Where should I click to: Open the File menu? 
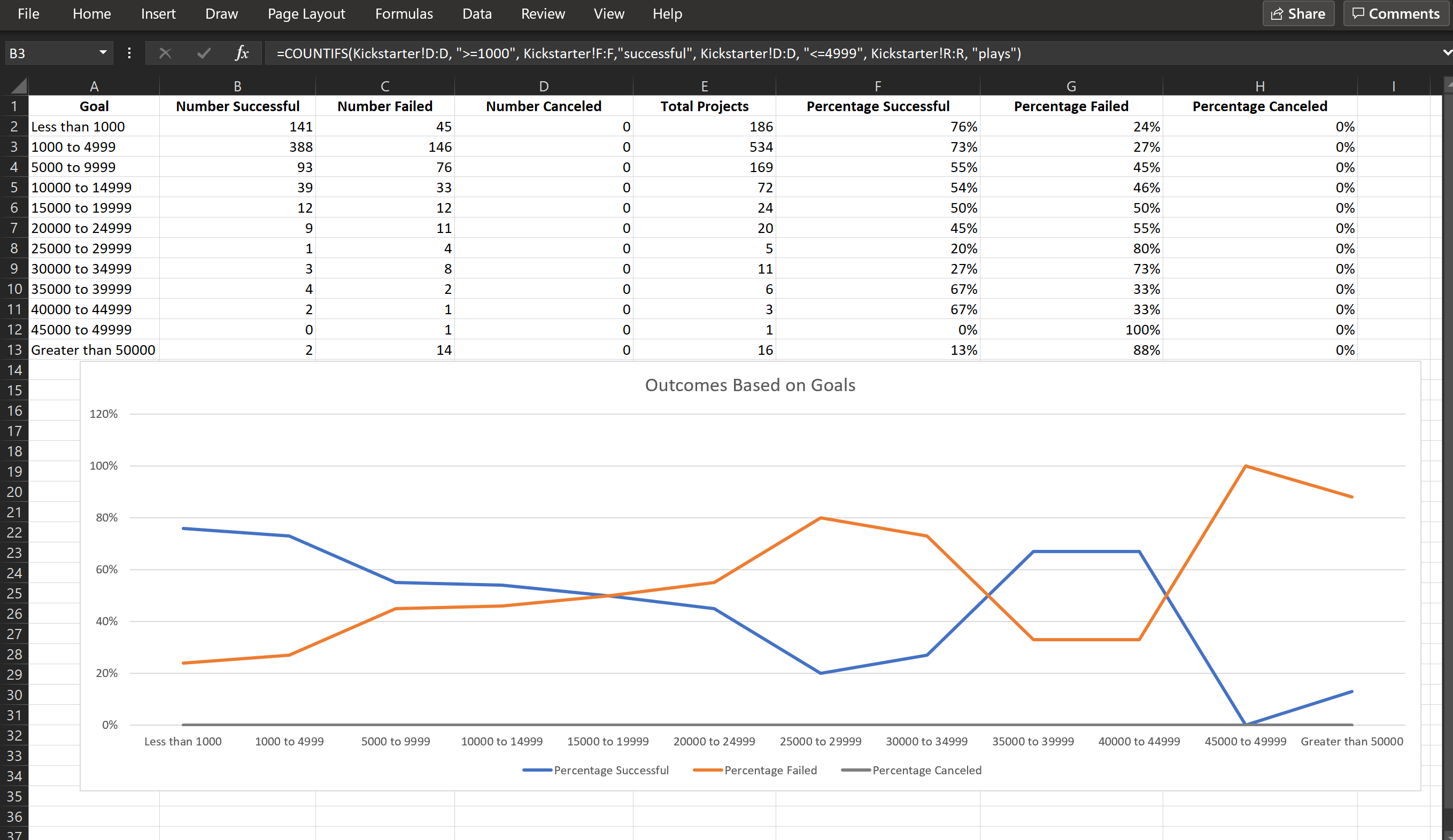click(x=28, y=13)
